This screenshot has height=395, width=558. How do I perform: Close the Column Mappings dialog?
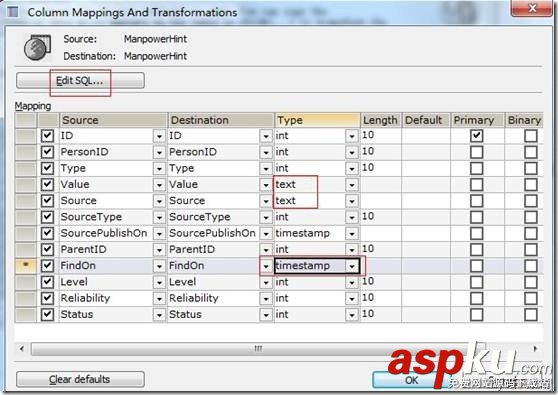click(532, 8)
